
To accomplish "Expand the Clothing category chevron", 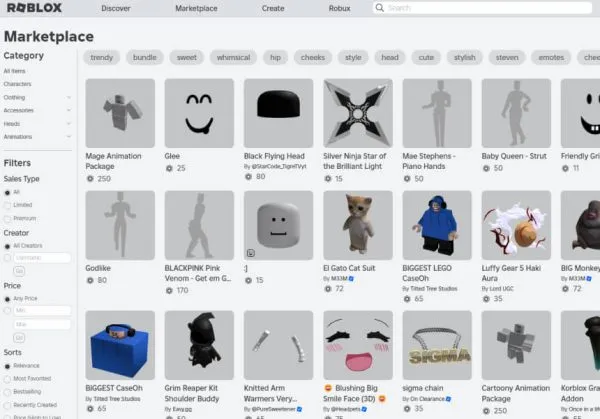I will coord(69,97).
